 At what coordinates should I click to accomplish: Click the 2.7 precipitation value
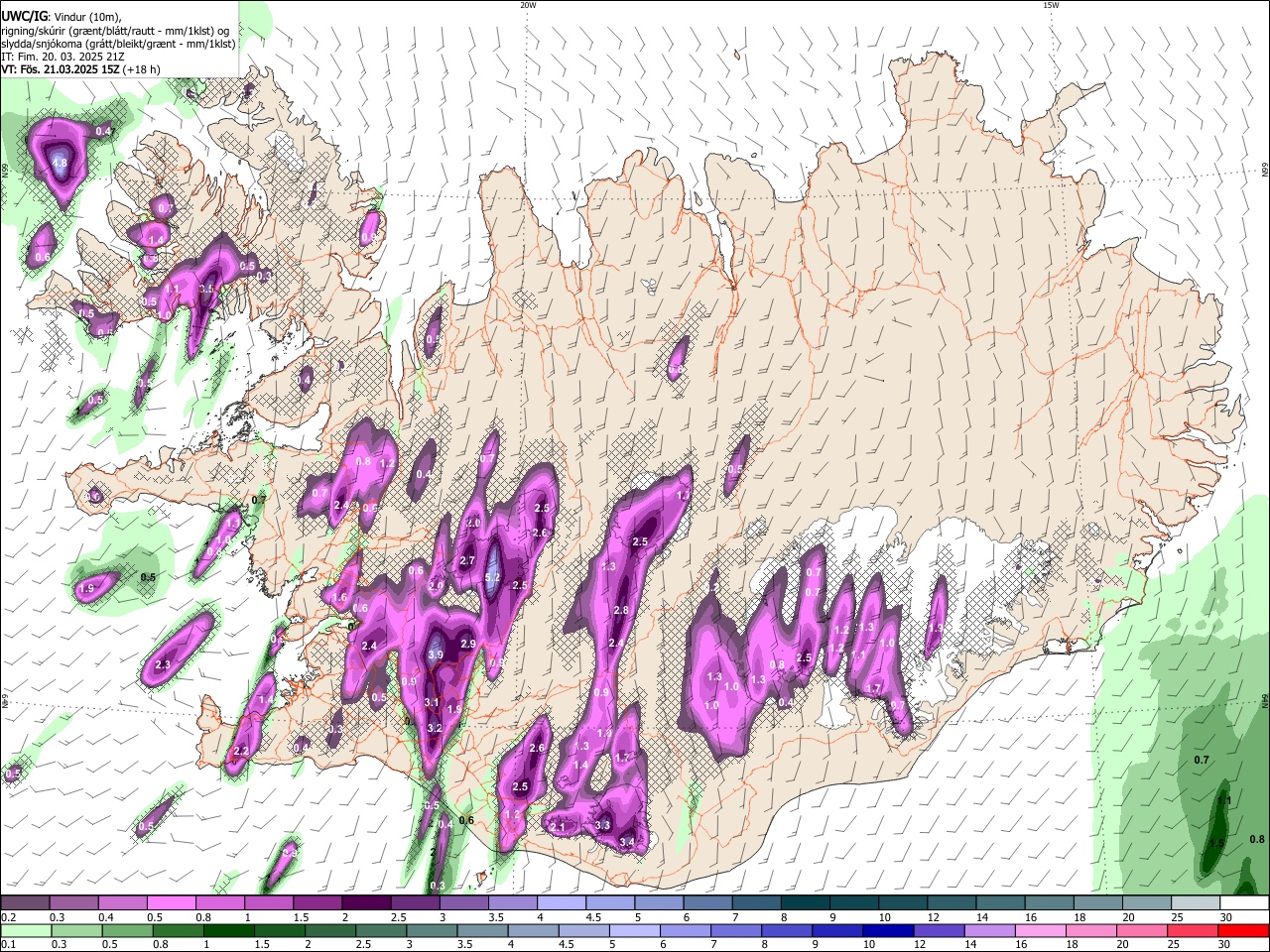467,561
